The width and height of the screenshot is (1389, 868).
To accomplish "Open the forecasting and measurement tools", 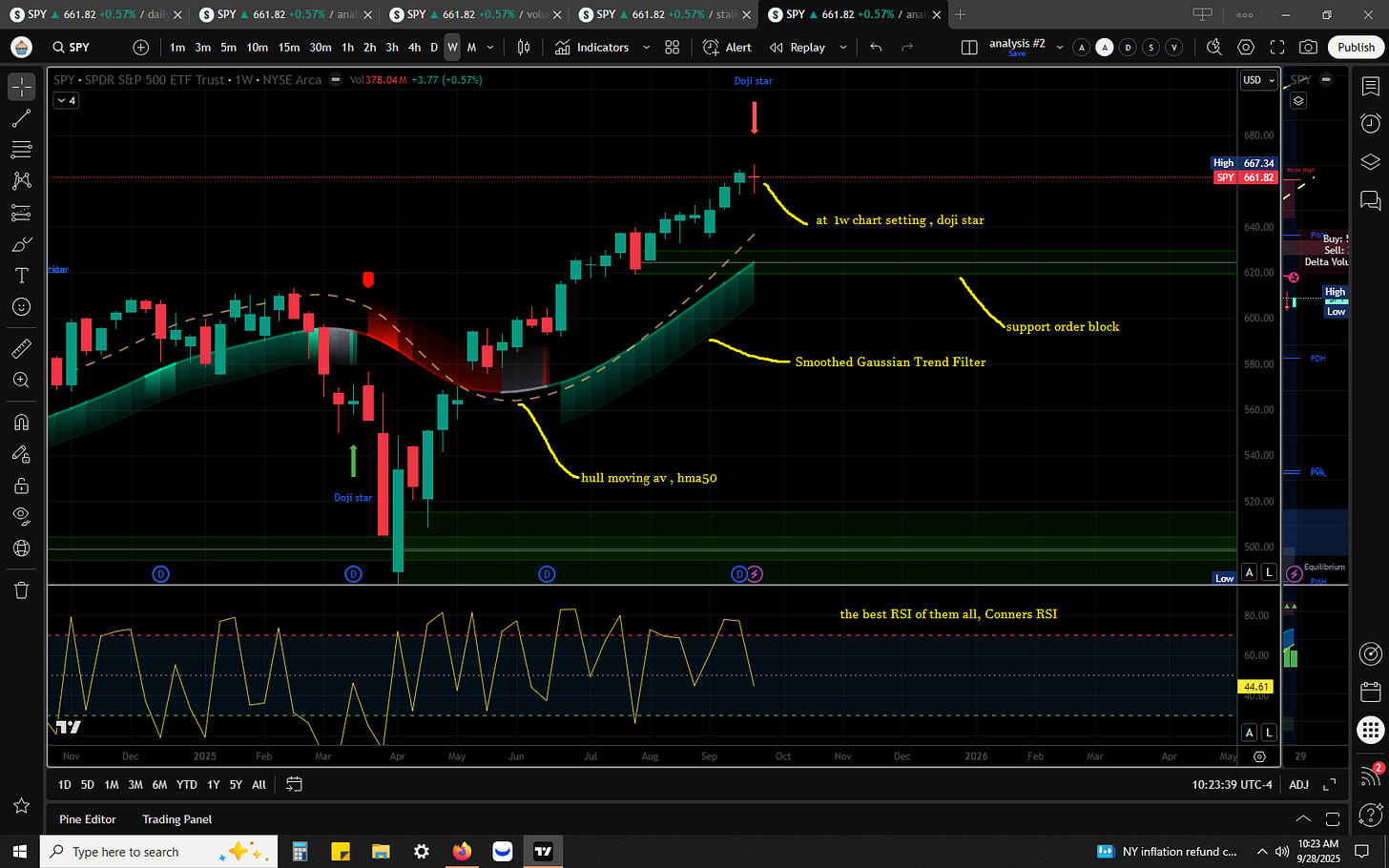I will (21, 213).
